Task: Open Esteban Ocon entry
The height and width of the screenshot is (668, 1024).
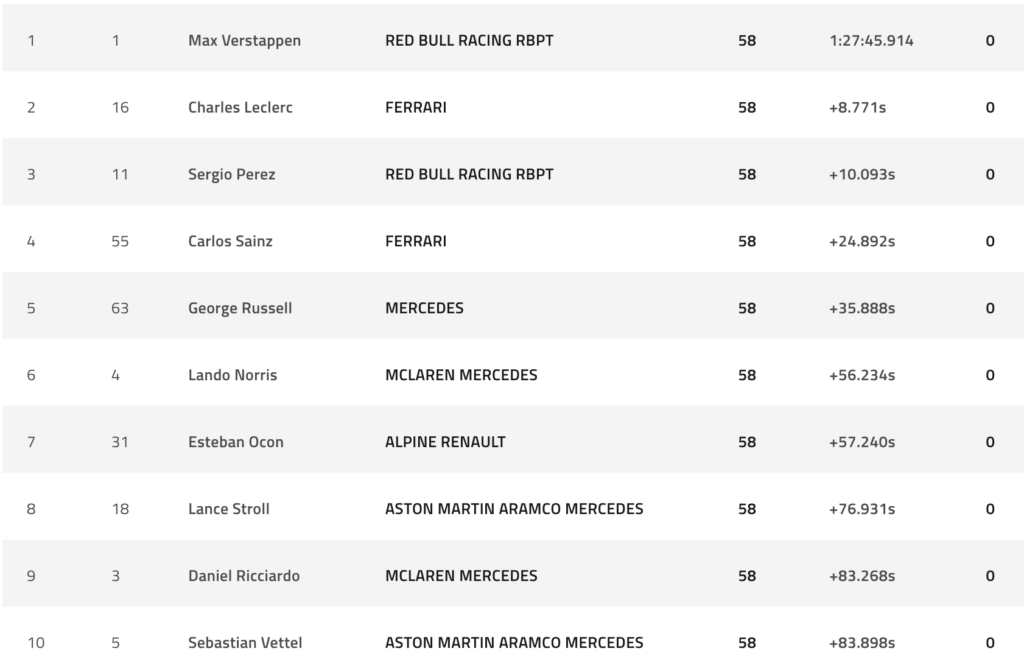Action: click(x=236, y=442)
